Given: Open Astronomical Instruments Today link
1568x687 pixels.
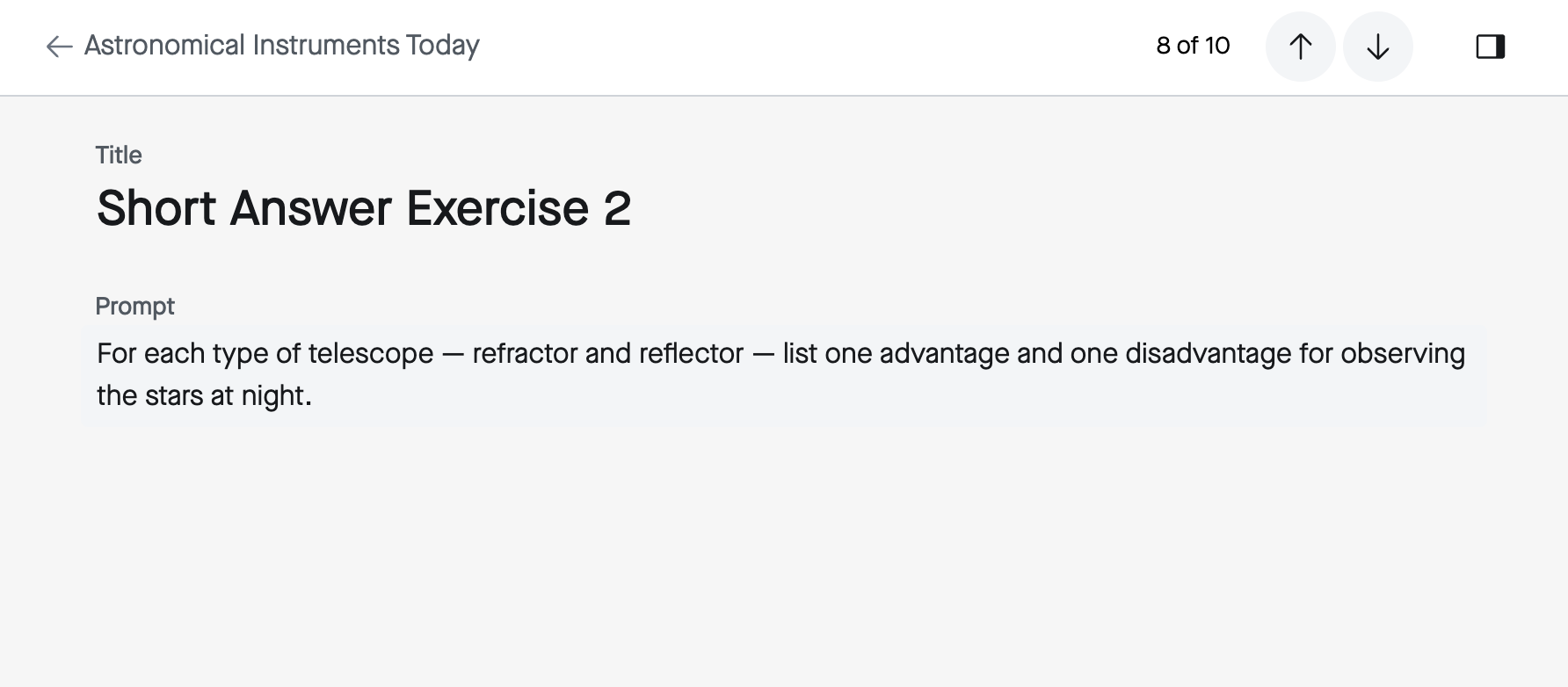Looking at the screenshot, I should click(281, 45).
